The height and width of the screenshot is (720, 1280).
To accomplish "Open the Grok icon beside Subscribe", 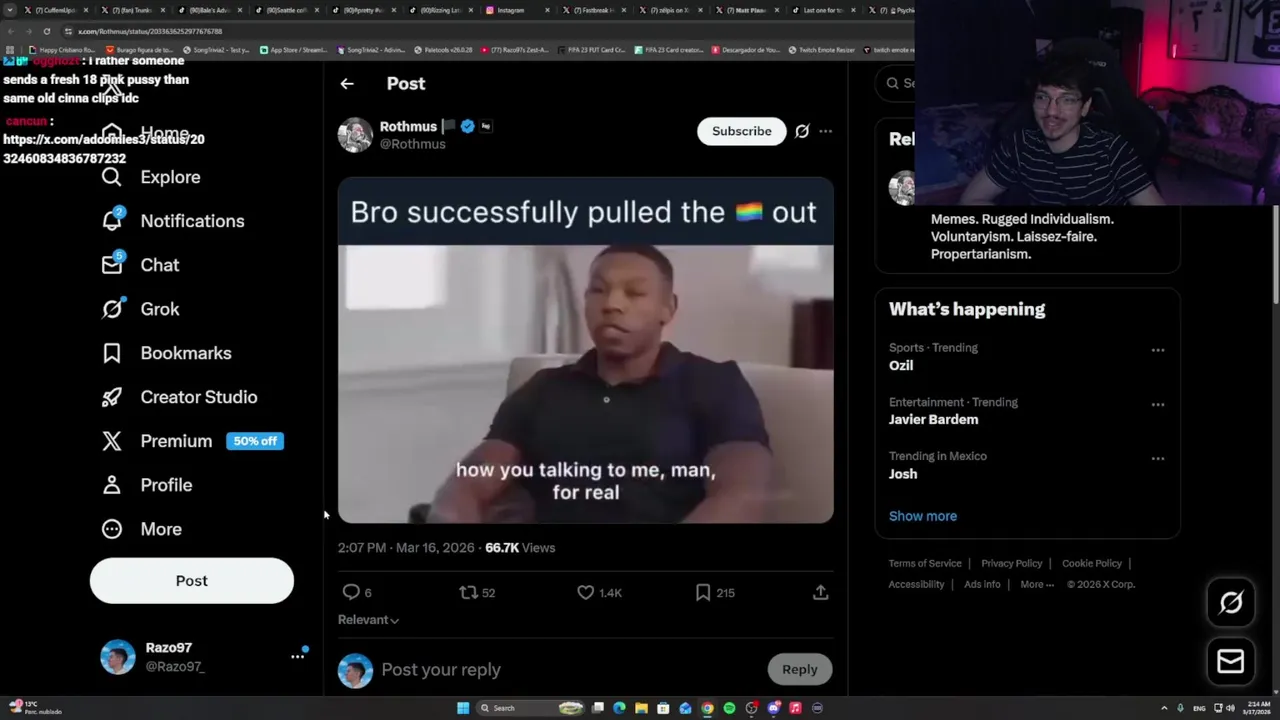I will [x=802, y=131].
